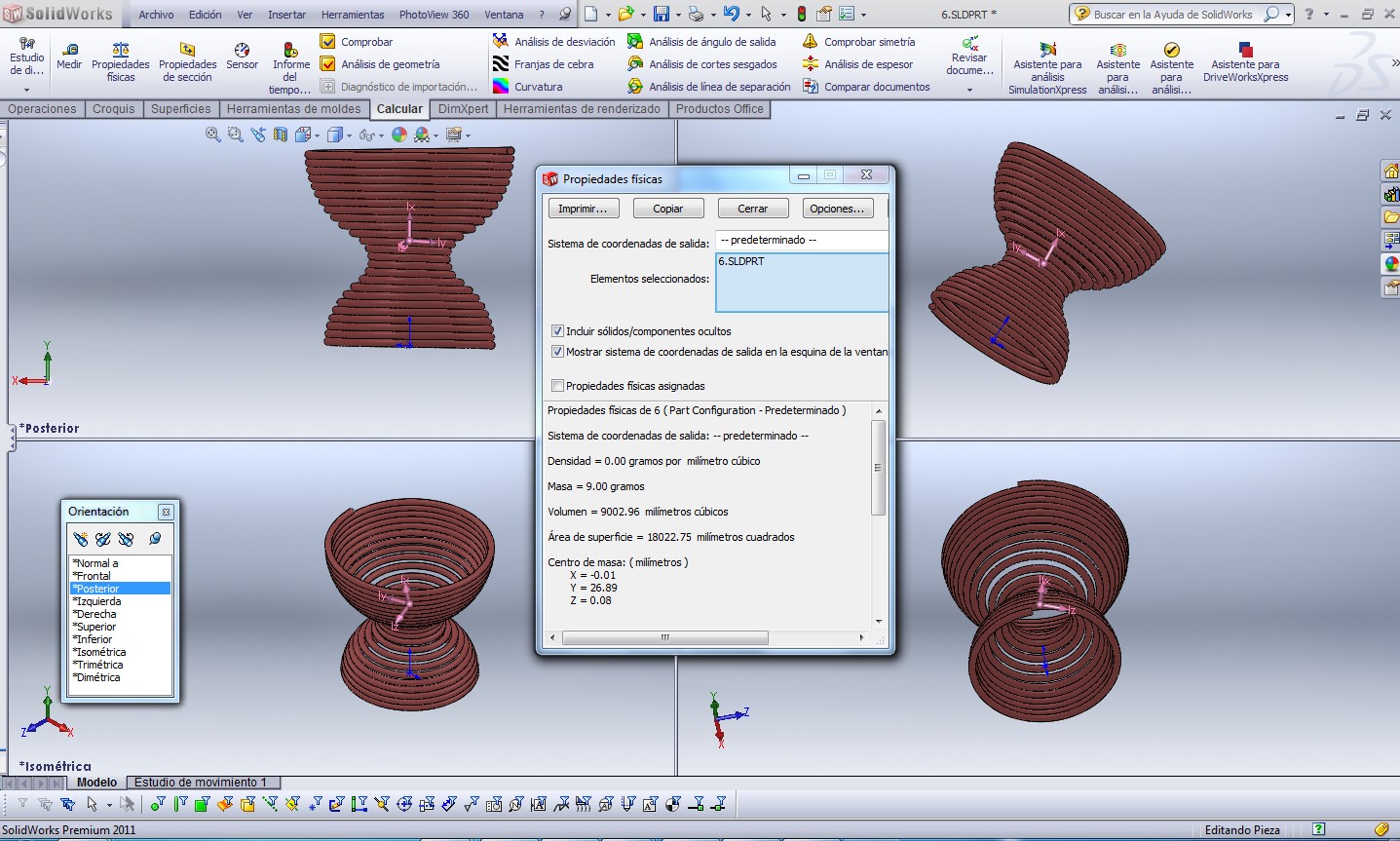Enable Propiedades físicas asignadas checkbox
Viewport: 1400px width, 841px height.
pos(557,386)
